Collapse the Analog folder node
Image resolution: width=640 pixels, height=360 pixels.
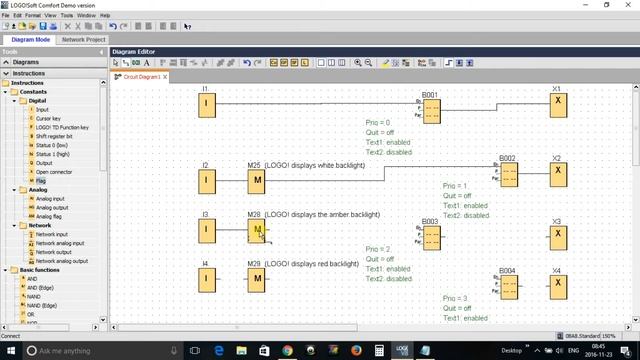point(15,190)
